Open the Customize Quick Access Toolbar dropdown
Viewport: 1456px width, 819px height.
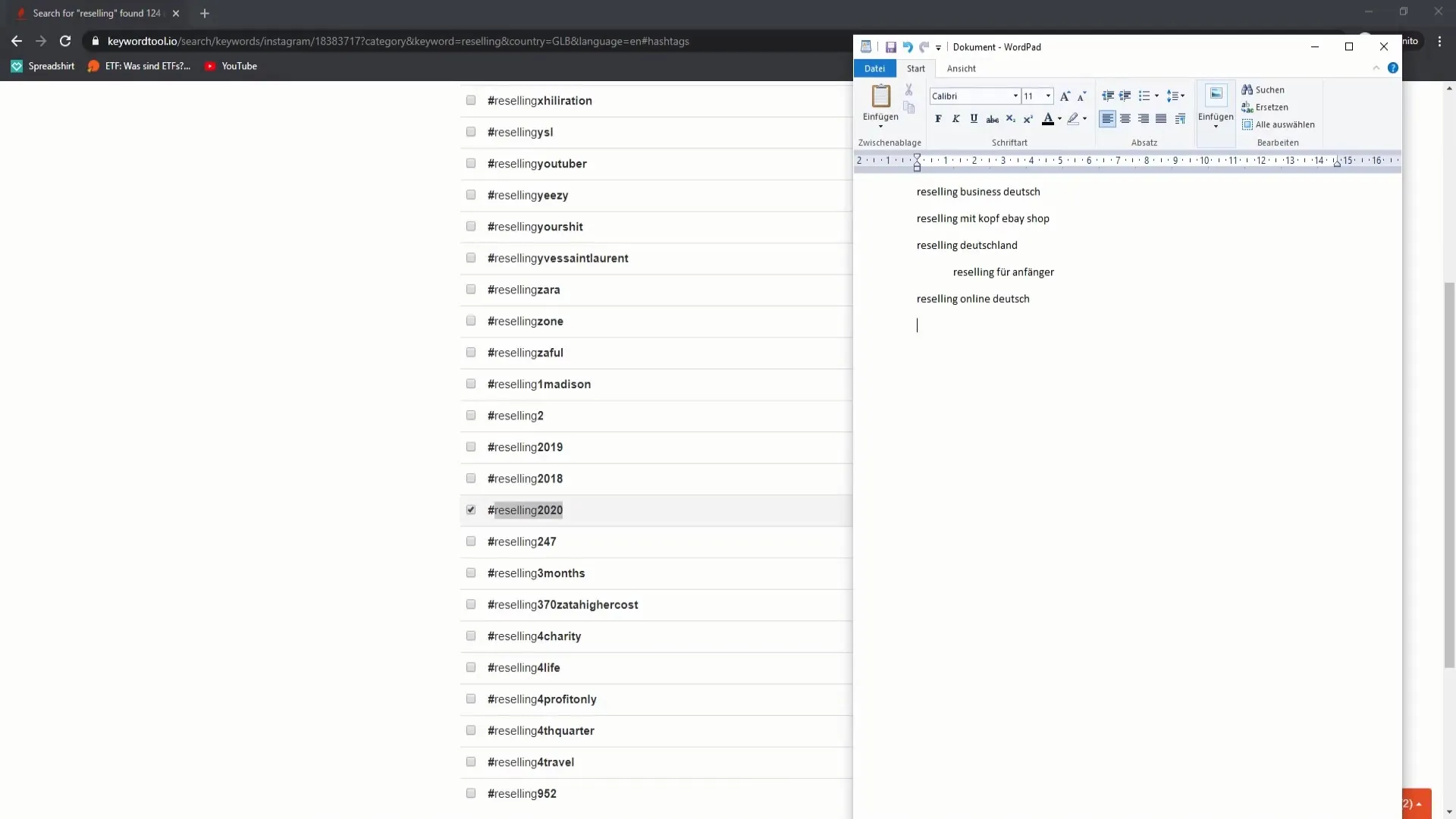(x=938, y=47)
